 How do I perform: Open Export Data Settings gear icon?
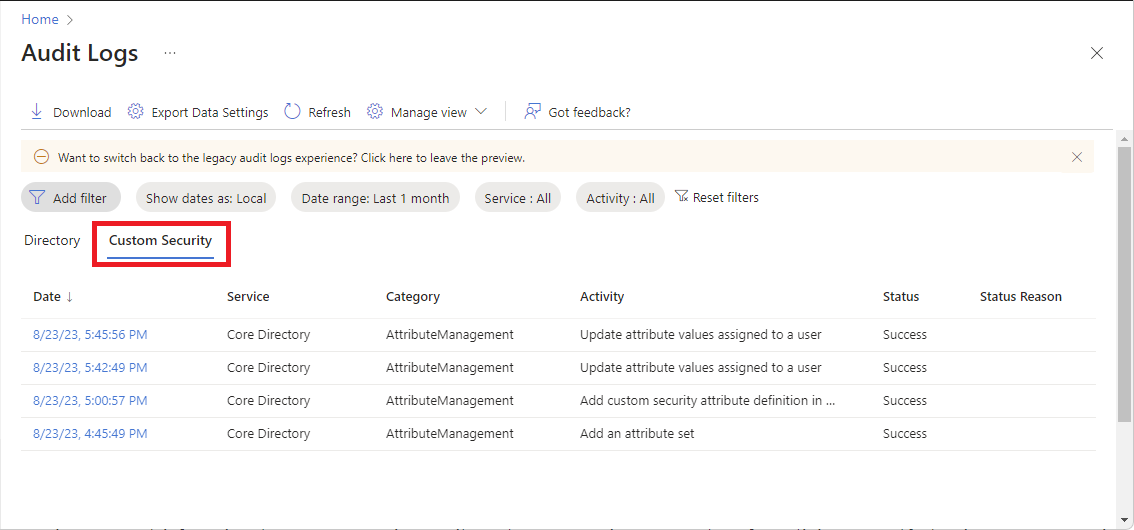(x=136, y=112)
